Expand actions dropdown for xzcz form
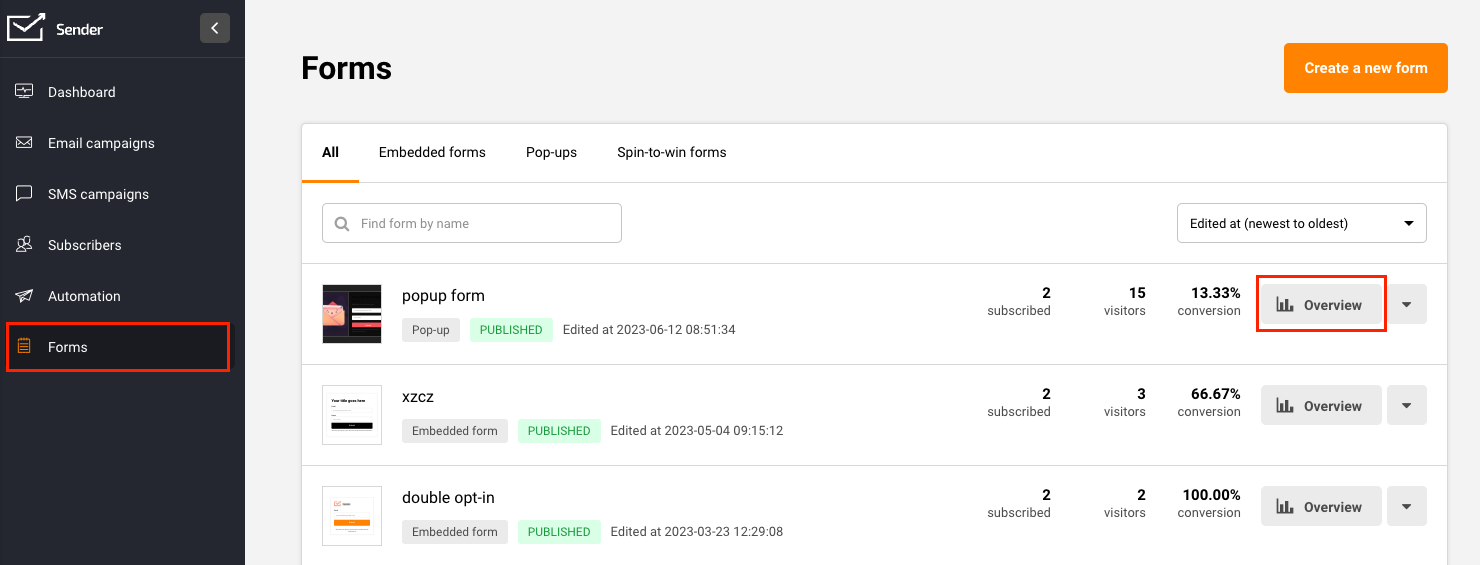This screenshot has width=1480, height=565. click(1407, 406)
